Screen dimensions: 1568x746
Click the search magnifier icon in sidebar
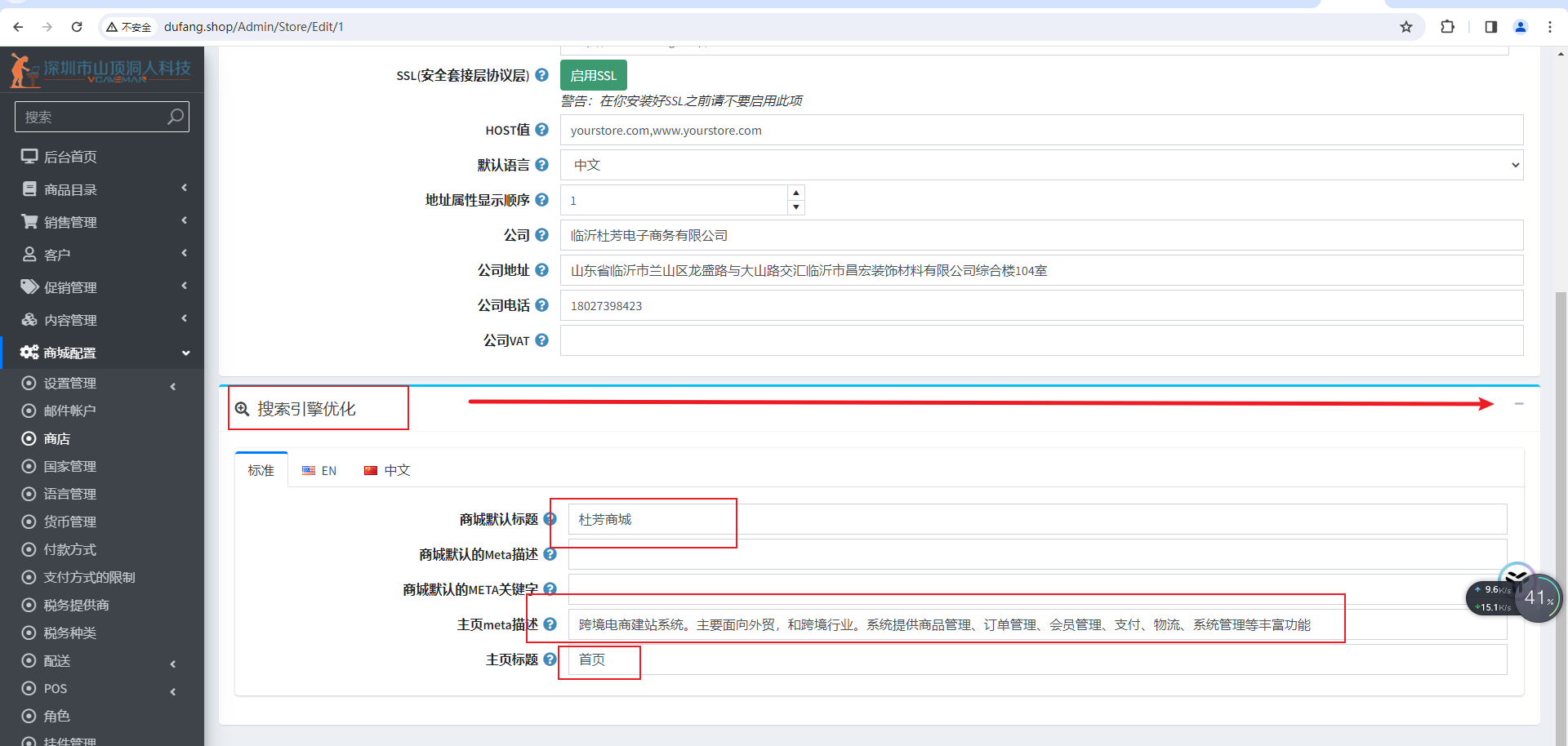pos(175,117)
